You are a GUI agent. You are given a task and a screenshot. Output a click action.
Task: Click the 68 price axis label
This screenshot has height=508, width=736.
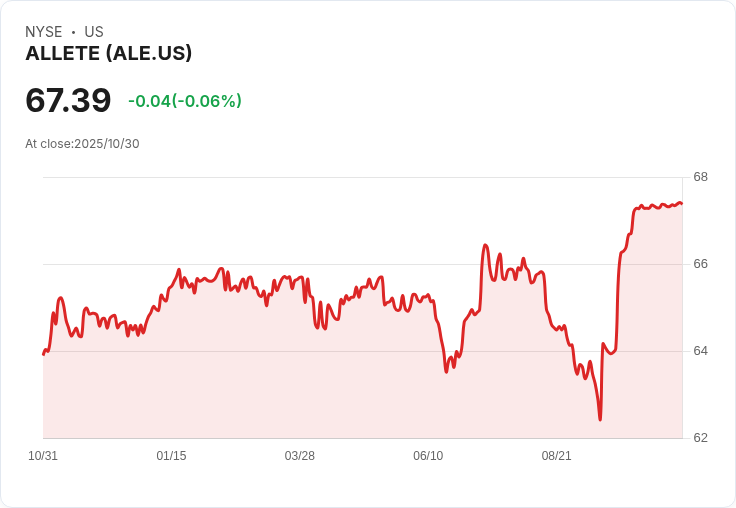(701, 178)
